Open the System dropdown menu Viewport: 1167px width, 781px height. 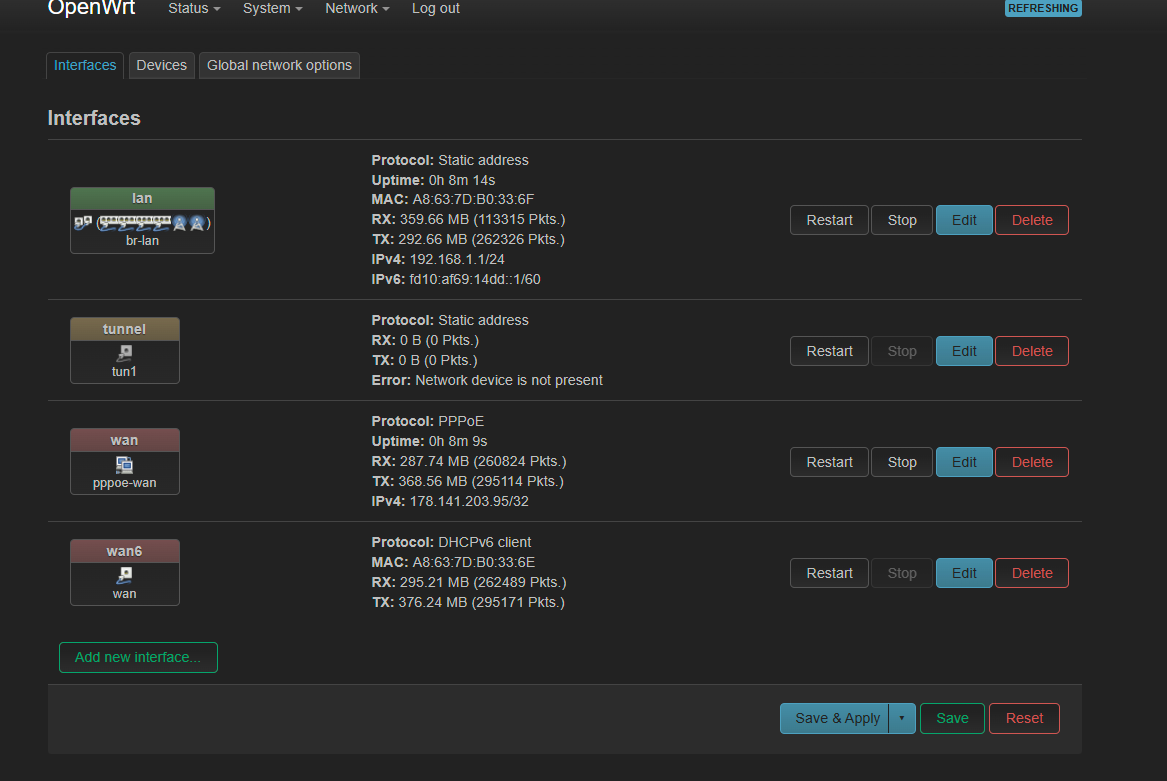(272, 9)
